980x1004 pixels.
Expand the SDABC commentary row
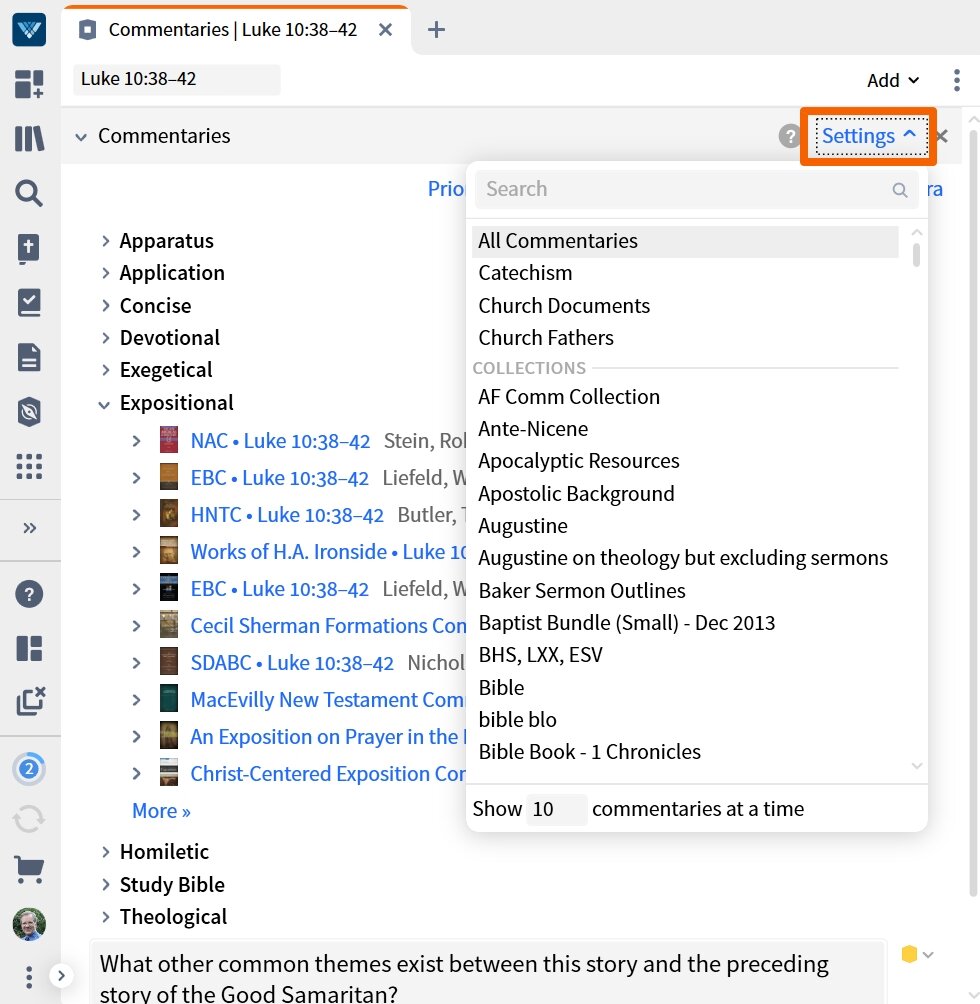coord(136,663)
